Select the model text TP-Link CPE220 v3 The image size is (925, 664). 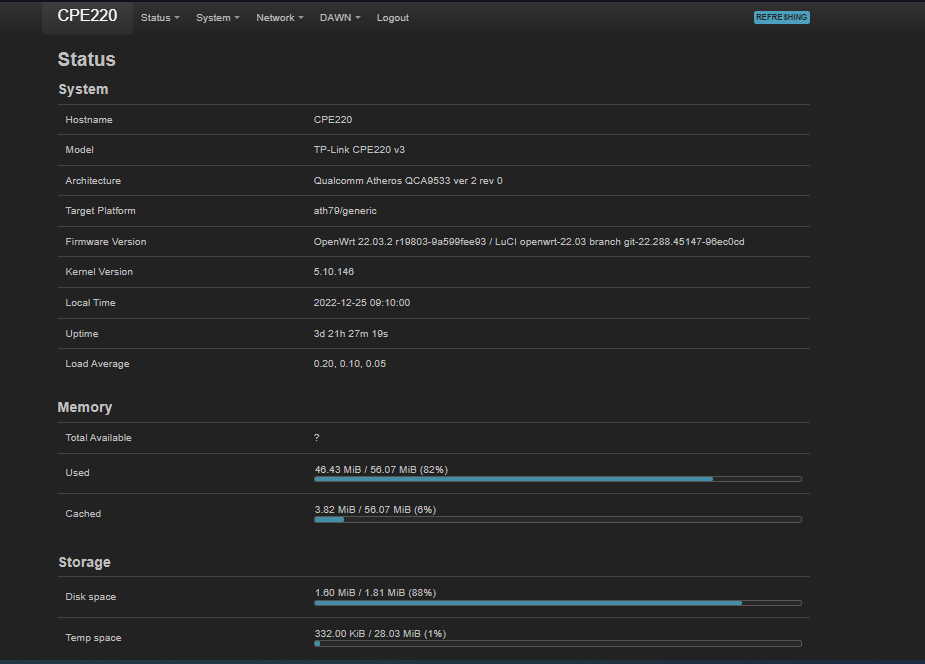[x=359, y=150]
